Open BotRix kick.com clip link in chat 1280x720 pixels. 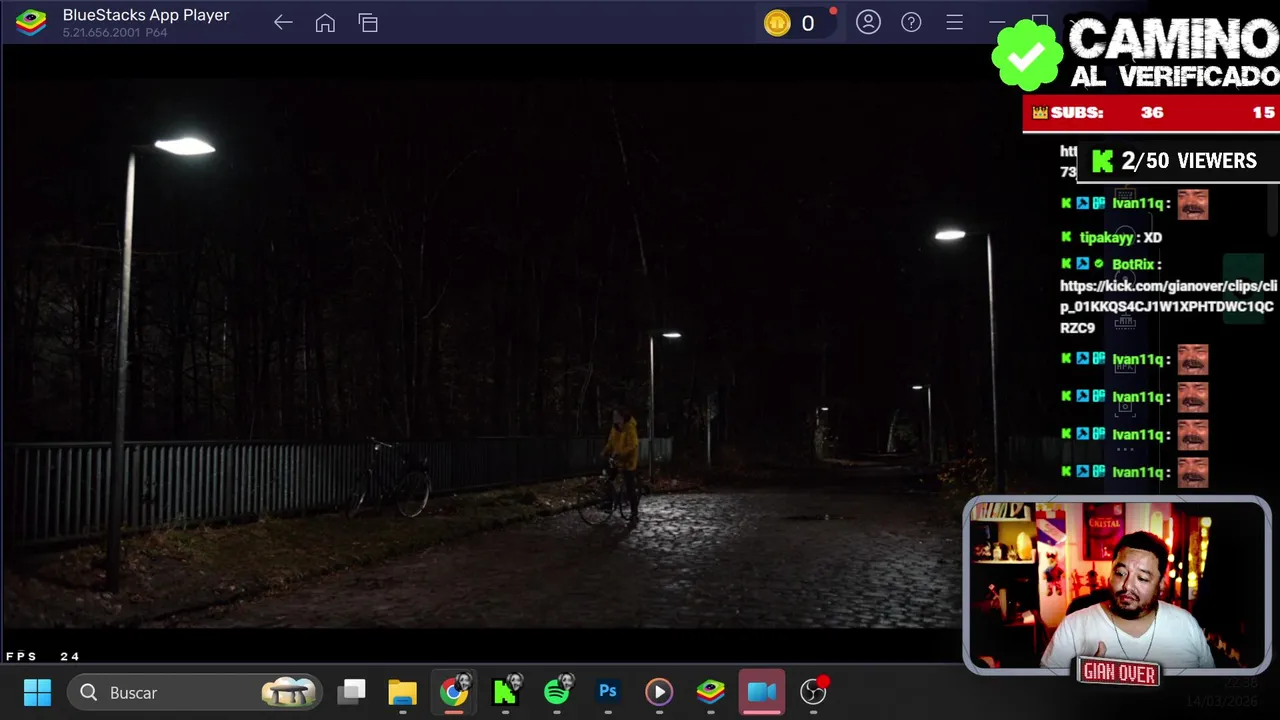tap(1167, 306)
